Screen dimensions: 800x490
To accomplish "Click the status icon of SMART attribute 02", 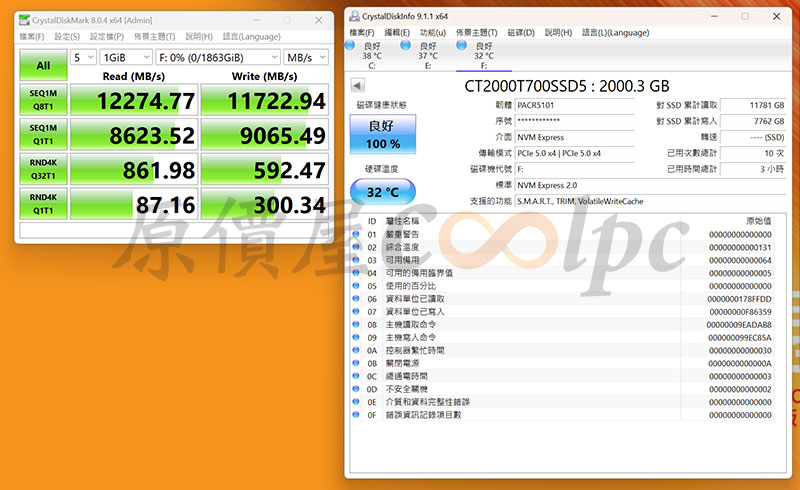I will click(x=356, y=247).
